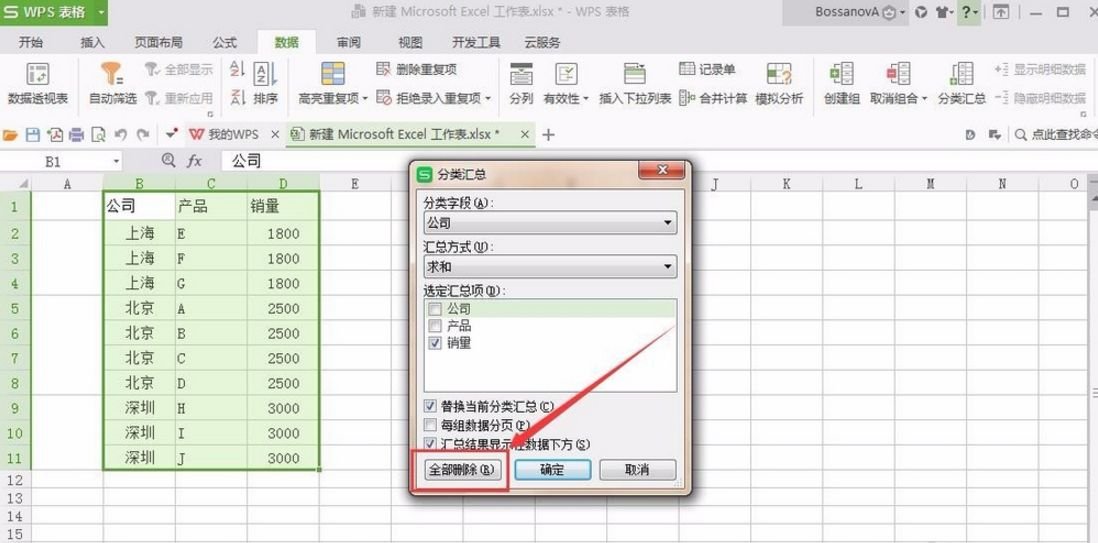The image size is (1098, 543).
Task: Open the 分类字段 dropdown showing 公司
Action: pyautogui.click(x=550, y=224)
